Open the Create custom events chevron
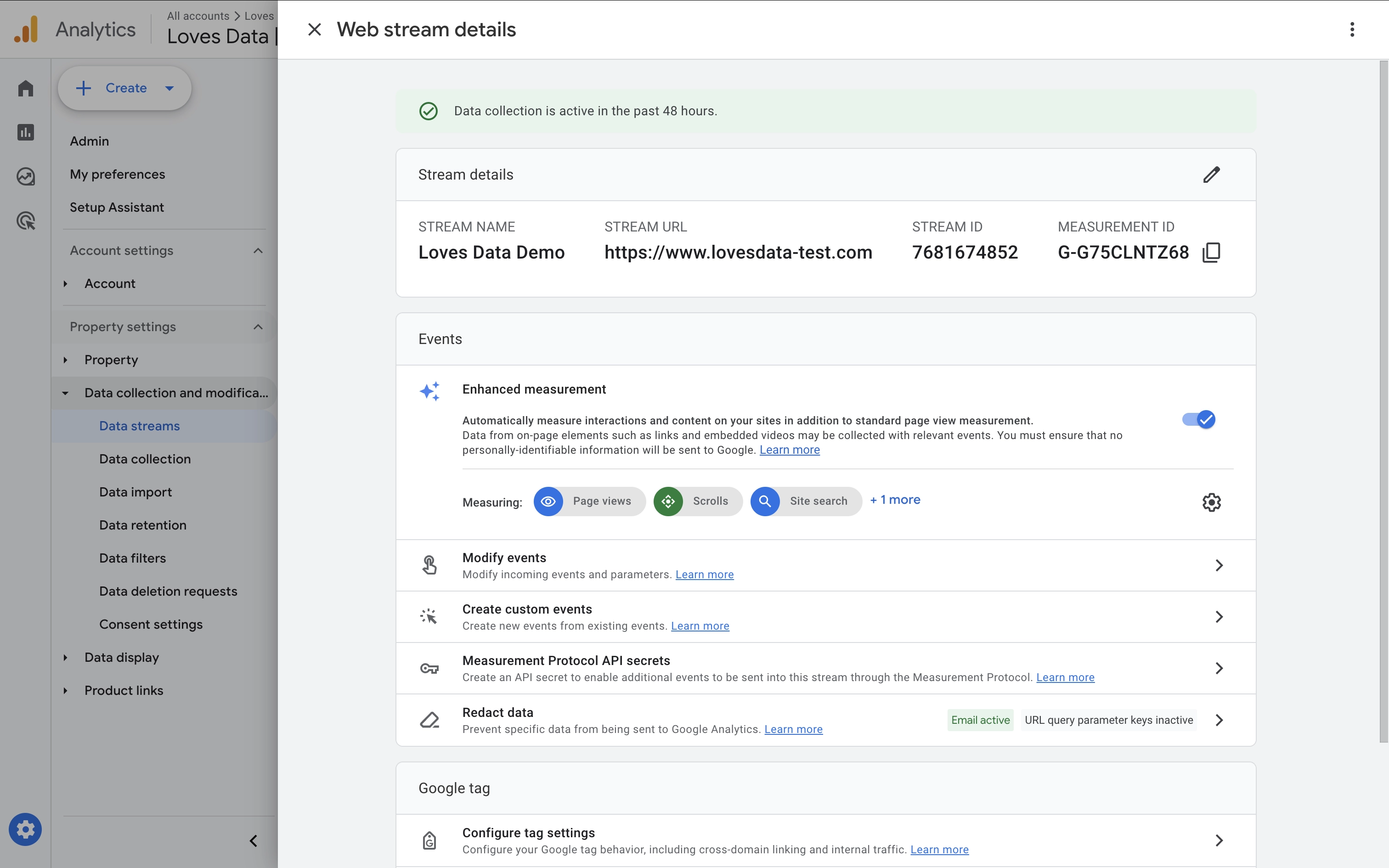The height and width of the screenshot is (868, 1389). pos(1219,617)
